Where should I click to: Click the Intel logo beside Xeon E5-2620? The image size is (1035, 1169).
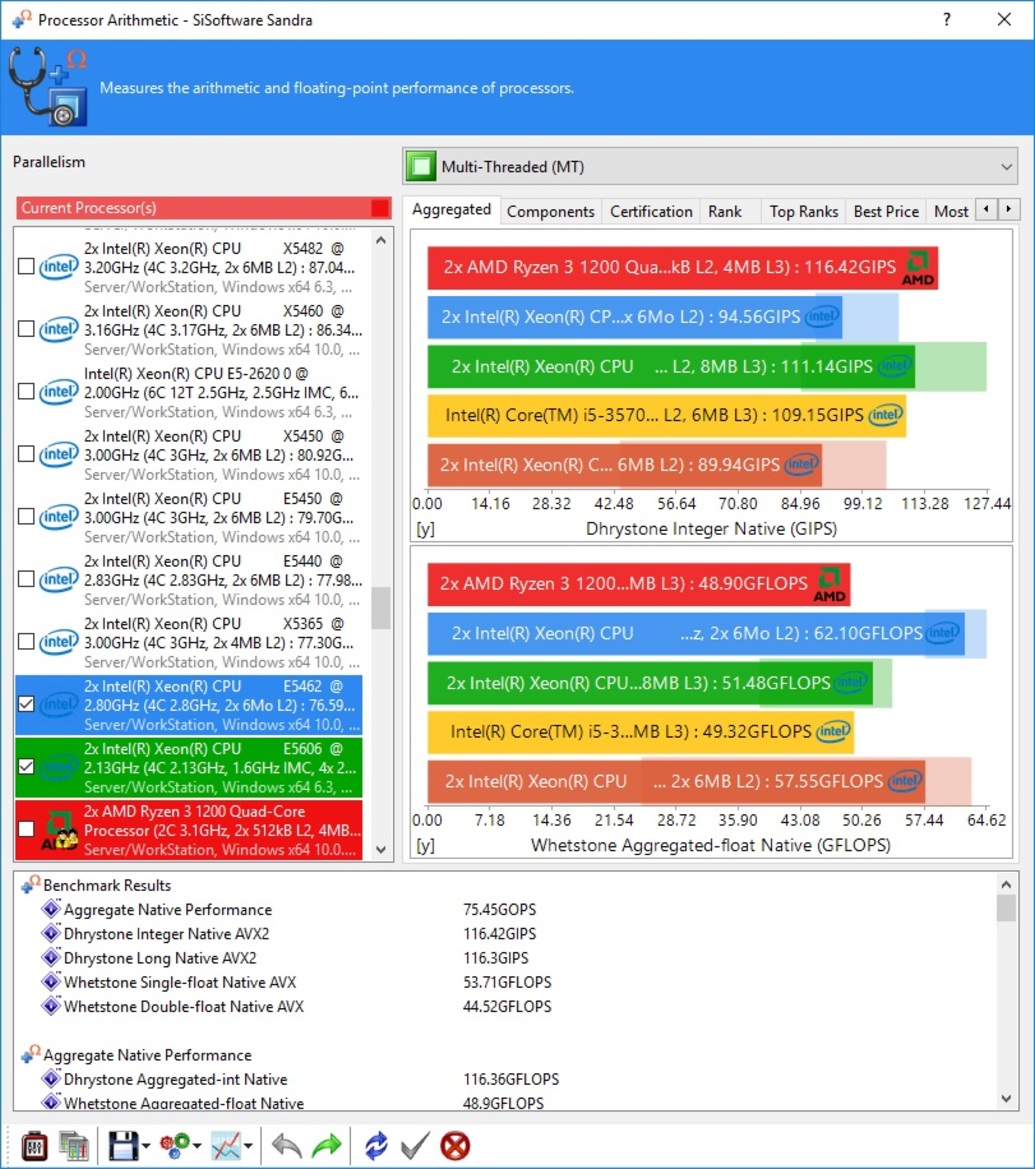pos(58,392)
